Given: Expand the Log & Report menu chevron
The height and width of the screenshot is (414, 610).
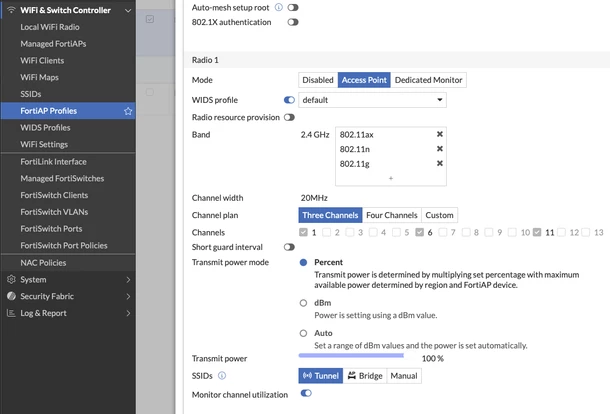Looking at the screenshot, I should (128, 313).
